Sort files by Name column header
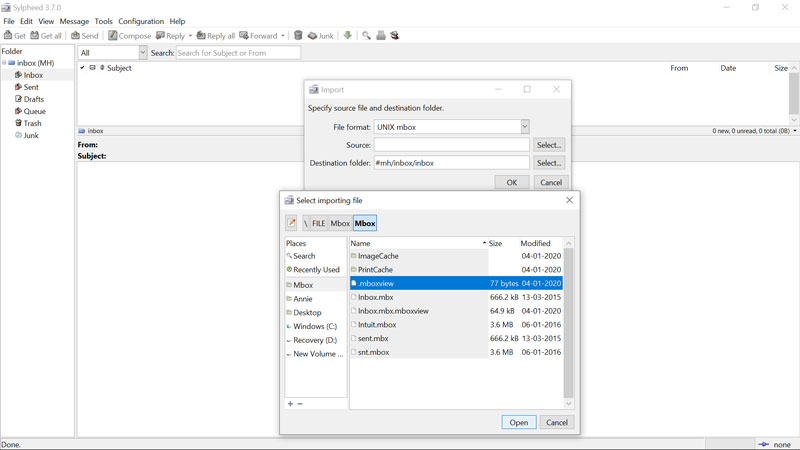The width and height of the screenshot is (800, 450). 418,243
